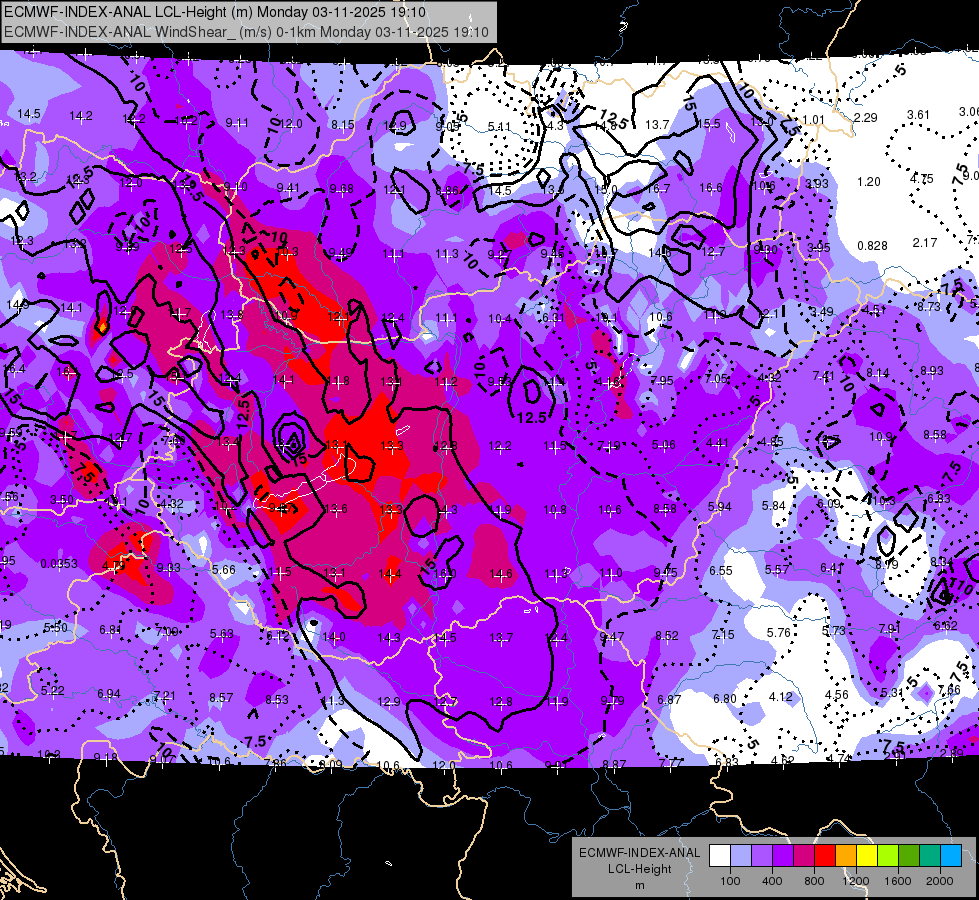Click the lime green legend swatch
This screenshot has height=900, width=979.
tap(887, 856)
